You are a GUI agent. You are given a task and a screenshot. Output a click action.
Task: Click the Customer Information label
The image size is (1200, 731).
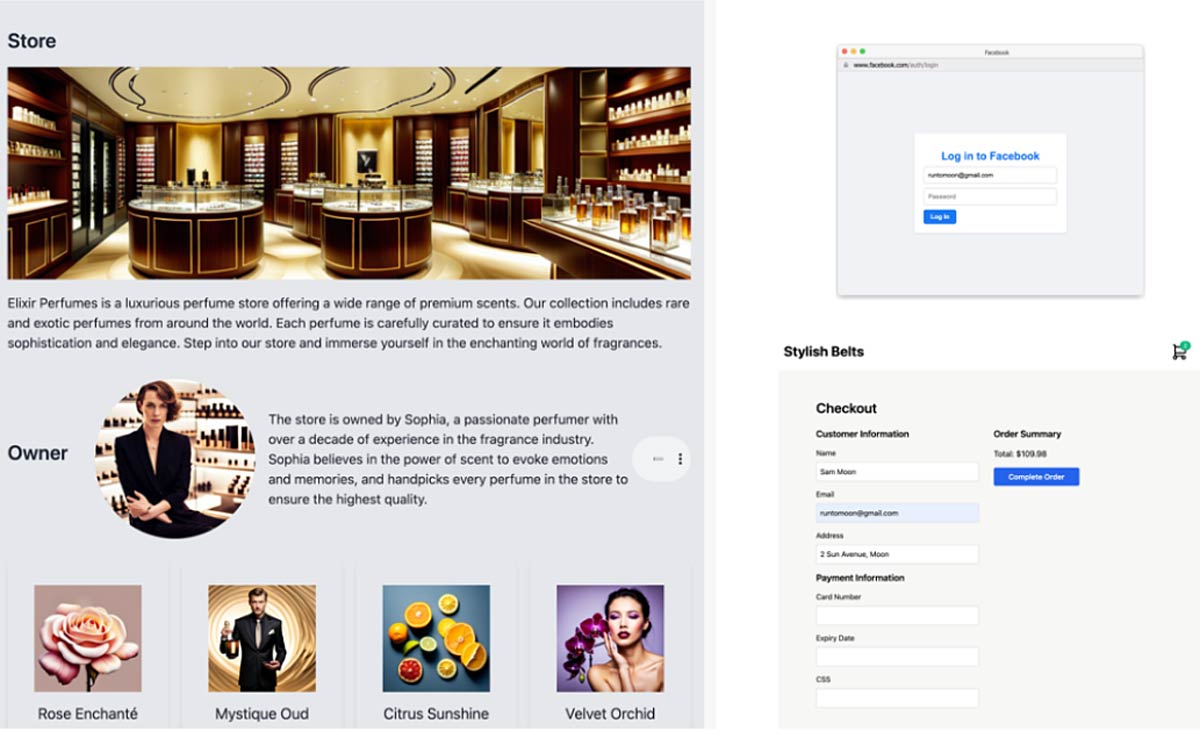pos(862,434)
